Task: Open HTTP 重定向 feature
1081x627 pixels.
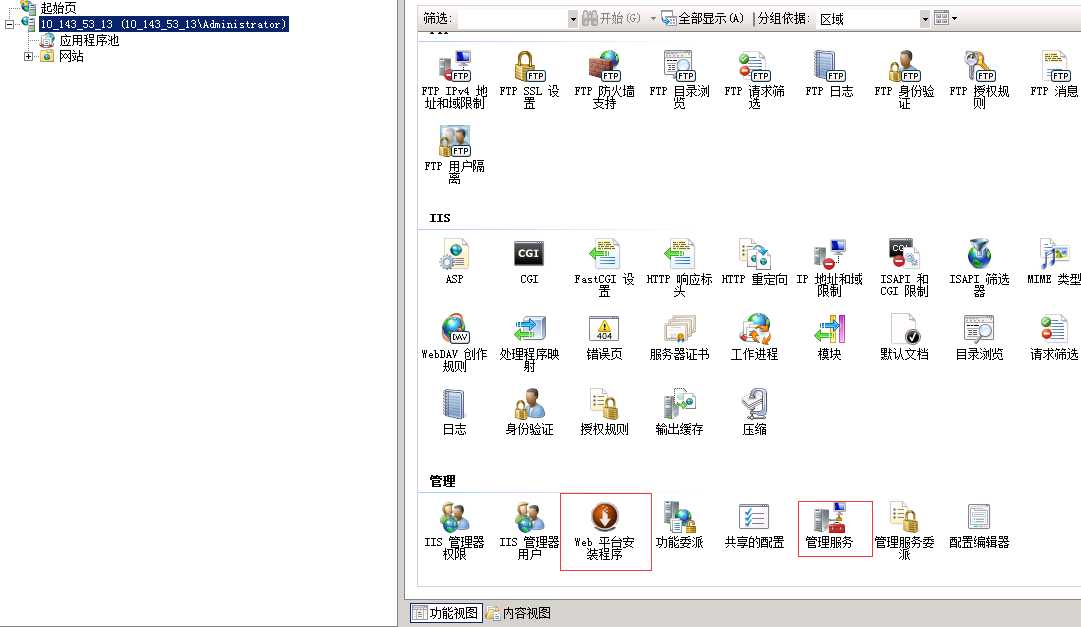Action: (x=754, y=262)
